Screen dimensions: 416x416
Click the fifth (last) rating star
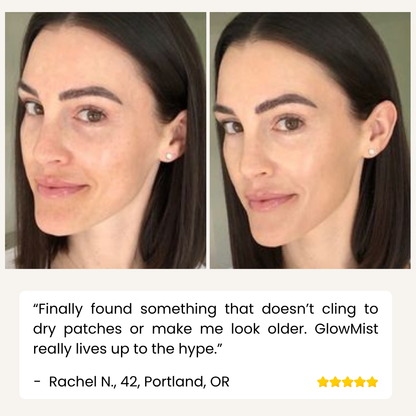coord(372,382)
